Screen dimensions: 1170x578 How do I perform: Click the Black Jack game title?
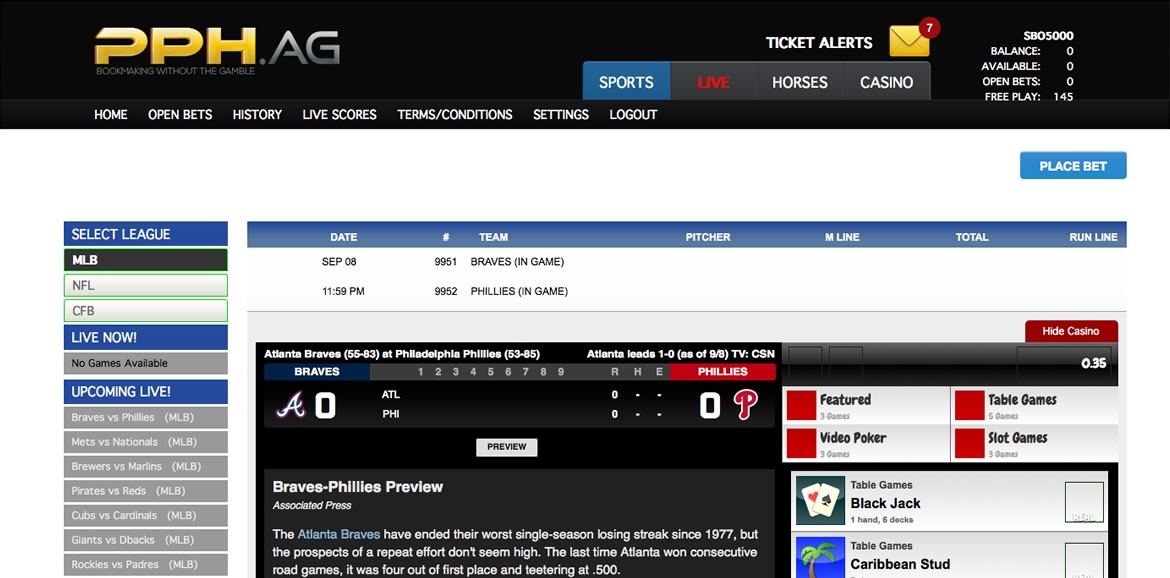tap(886, 503)
